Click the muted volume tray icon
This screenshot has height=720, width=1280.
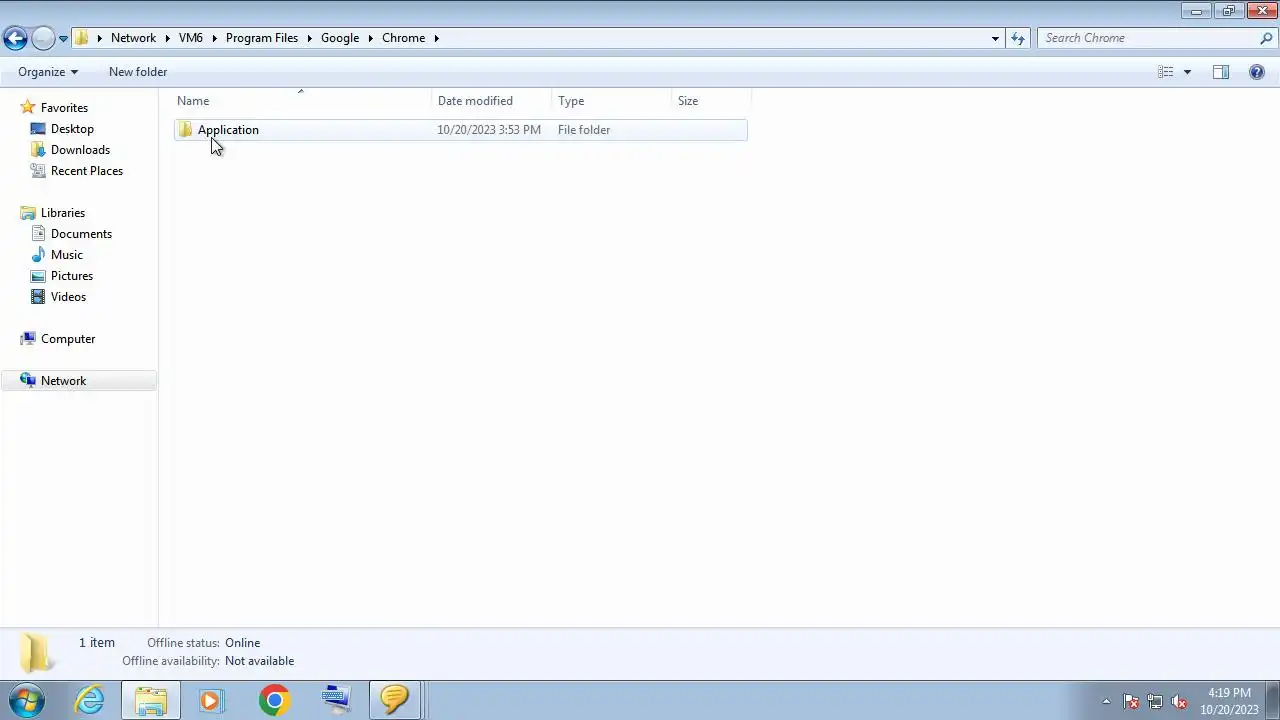pyautogui.click(x=1179, y=702)
